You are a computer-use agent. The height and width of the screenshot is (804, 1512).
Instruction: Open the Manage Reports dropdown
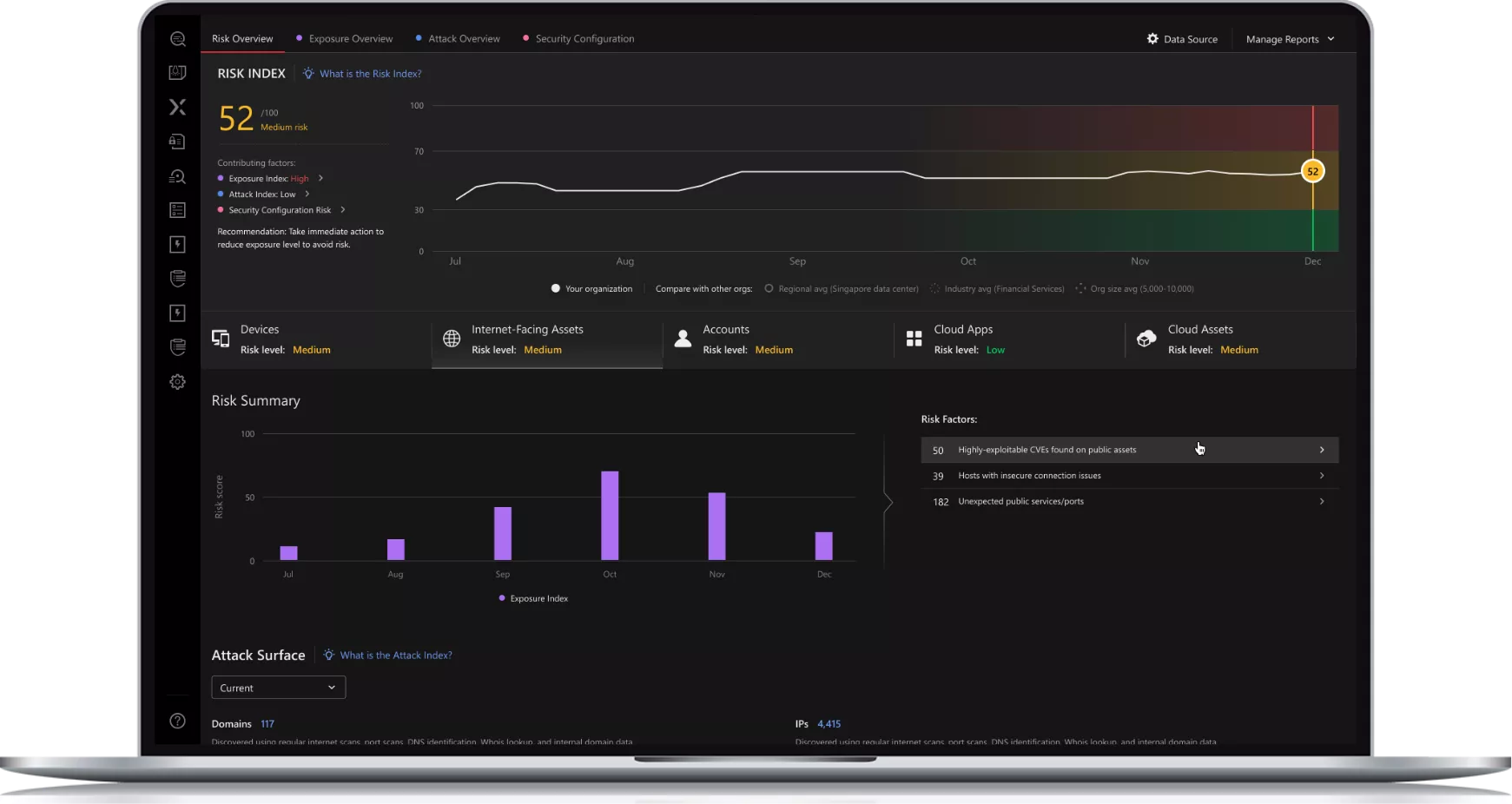tap(1290, 39)
